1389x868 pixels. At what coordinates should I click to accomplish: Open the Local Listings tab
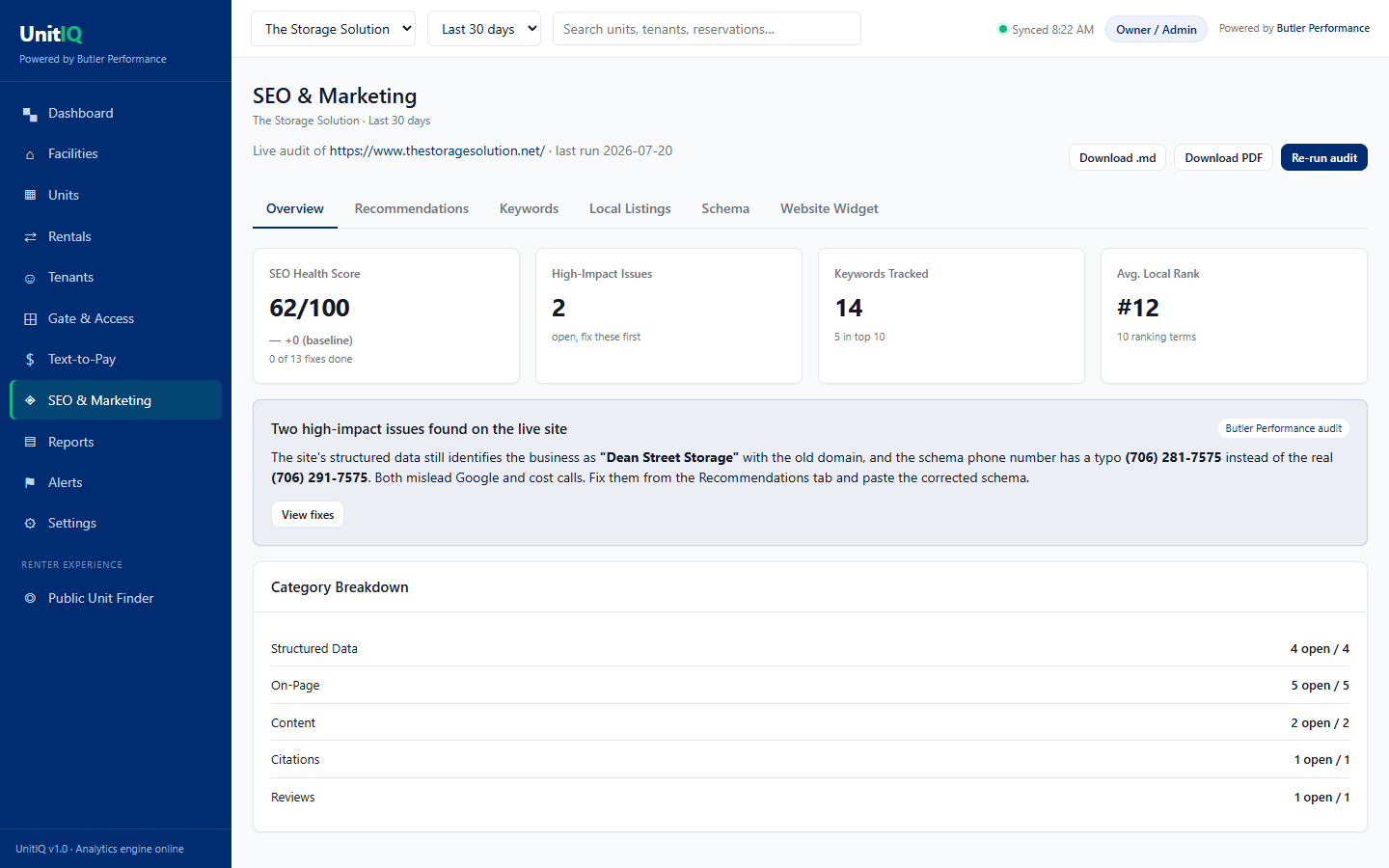[630, 208]
